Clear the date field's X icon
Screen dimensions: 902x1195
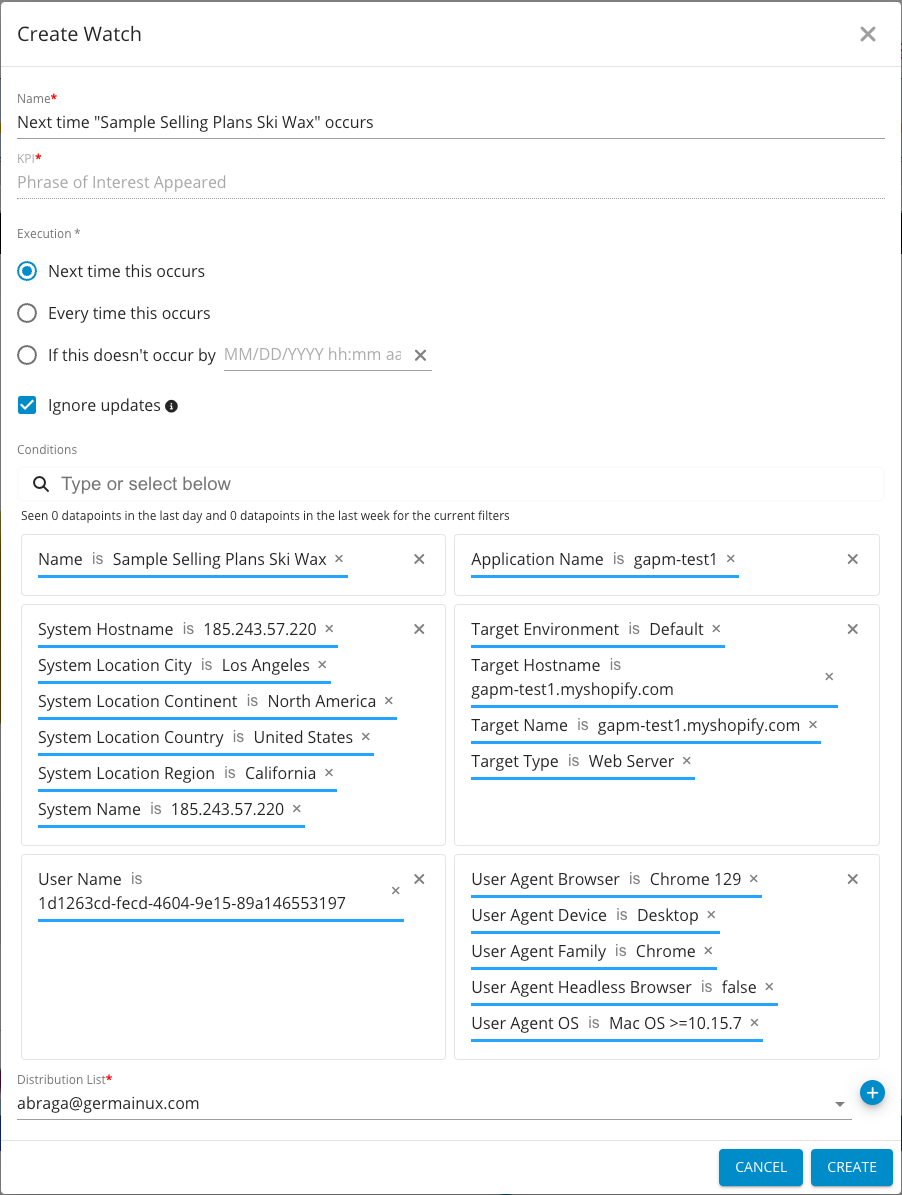pos(421,355)
